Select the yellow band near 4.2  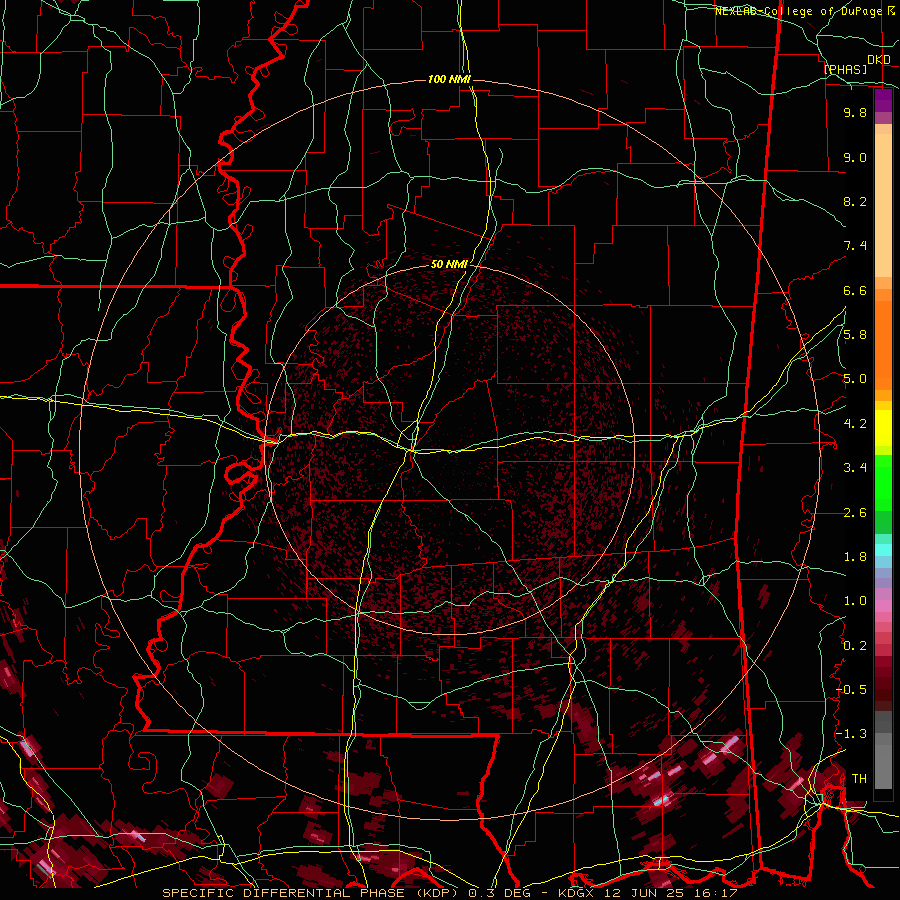pos(883,428)
